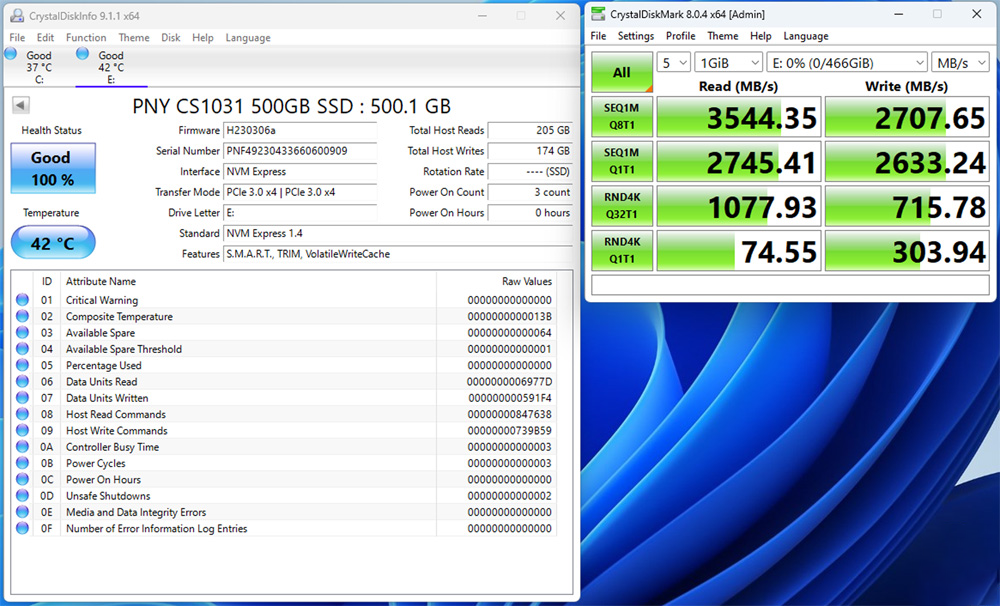
Task: Open CrystalDiskInfo Theme menu
Action: tap(134, 38)
